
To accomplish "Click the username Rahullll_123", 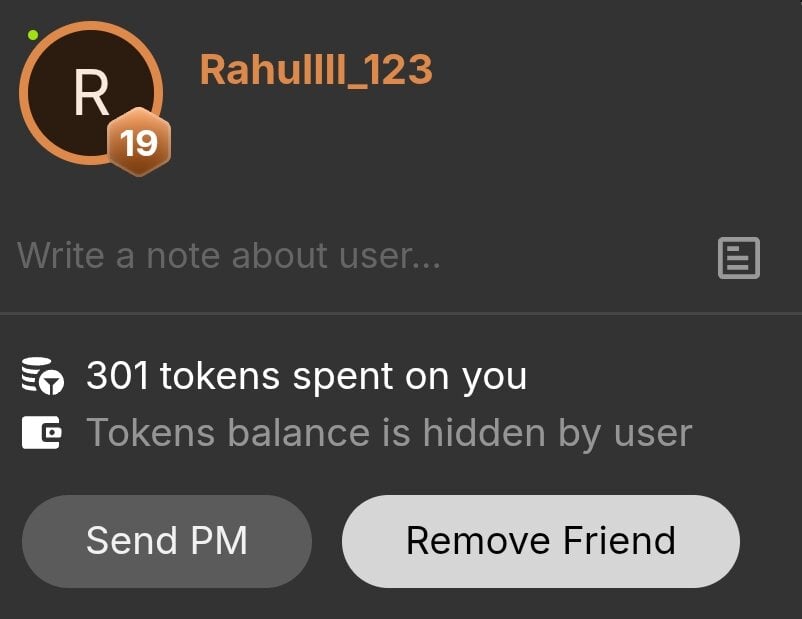I will 316,70.
